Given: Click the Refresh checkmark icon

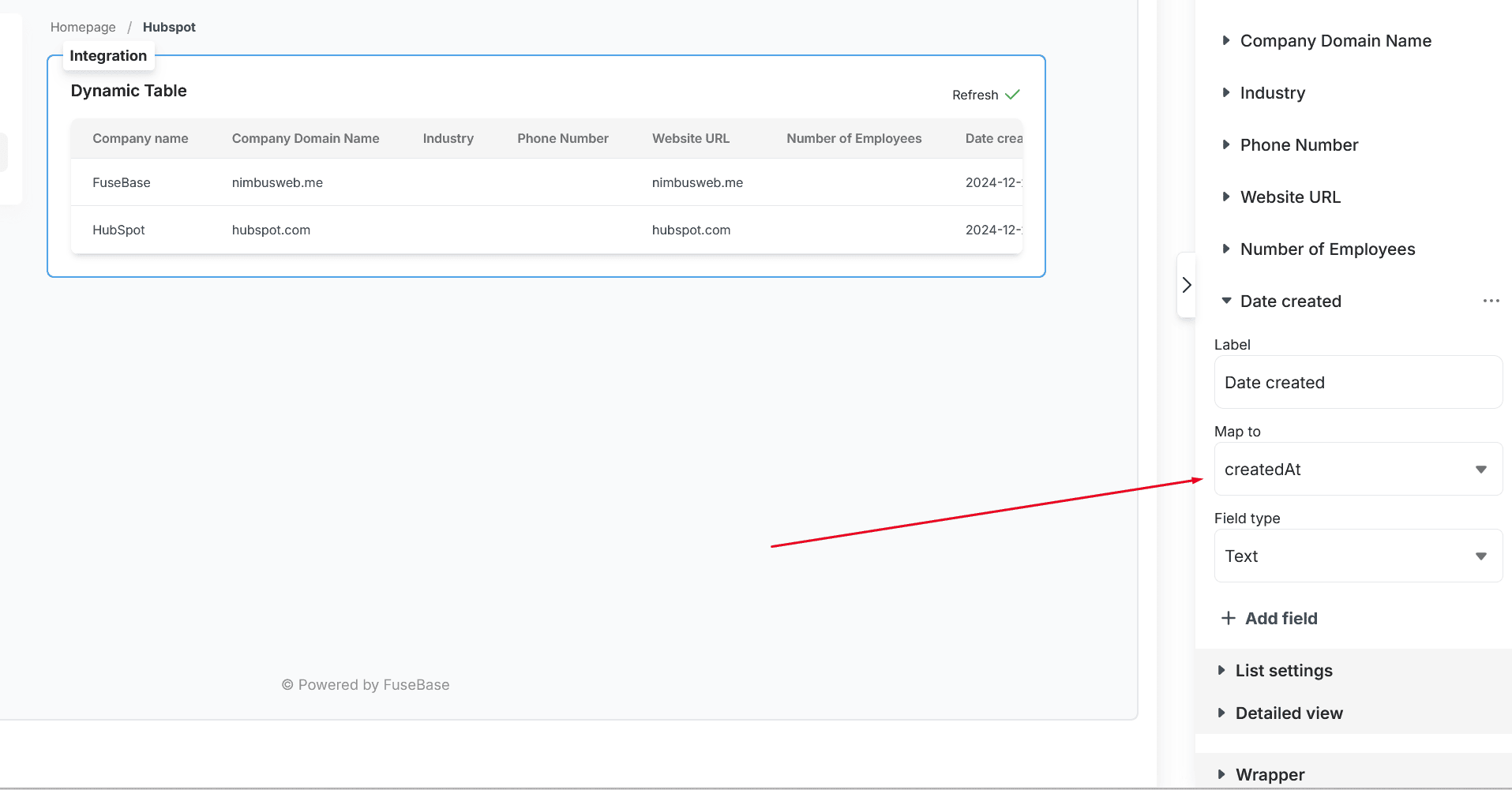Looking at the screenshot, I should (1012, 95).
